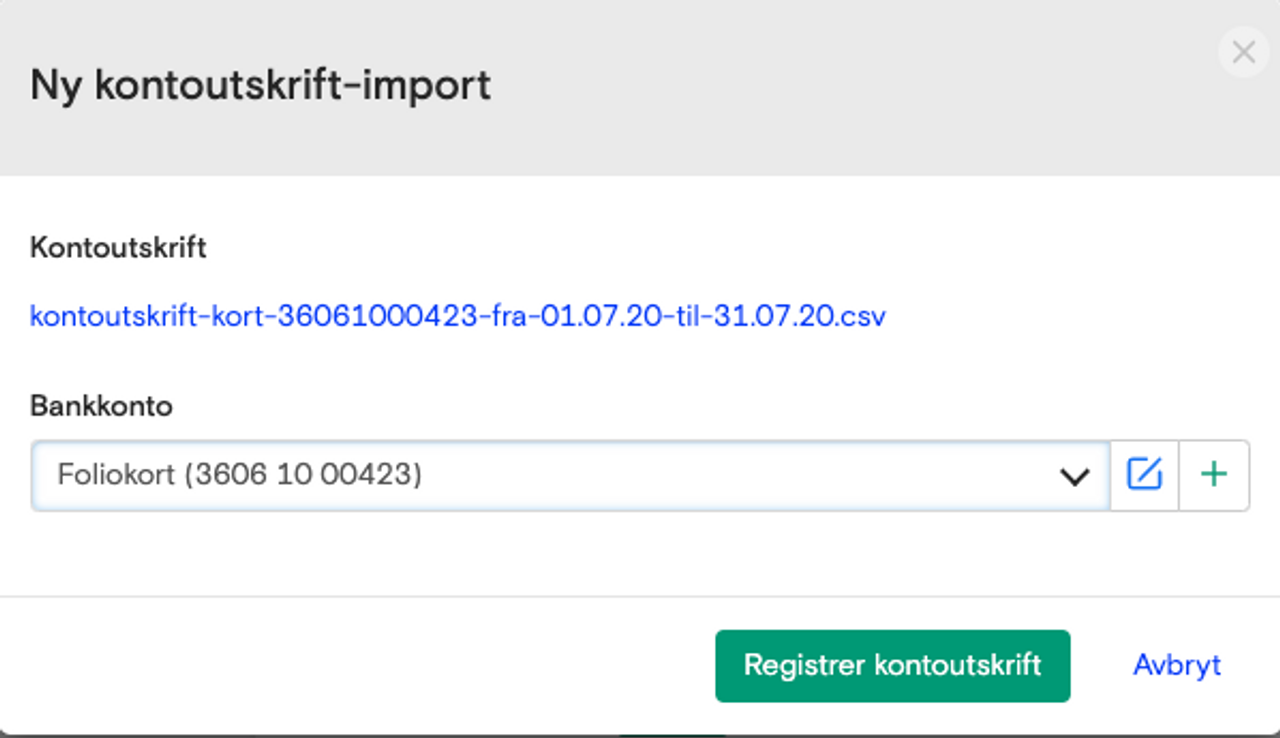The image size is (1280, 738).
Task: Click the .csv ending of the file name
Action: (x=860, y=317)
